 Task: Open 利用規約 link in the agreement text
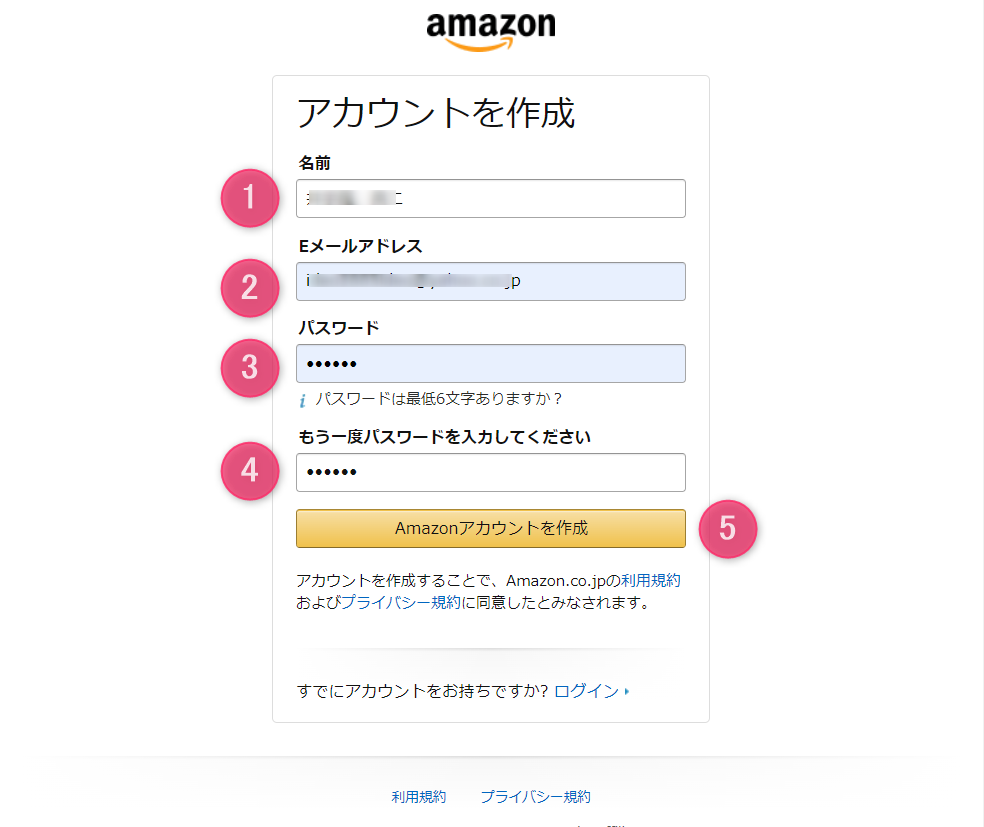[651, 581]
